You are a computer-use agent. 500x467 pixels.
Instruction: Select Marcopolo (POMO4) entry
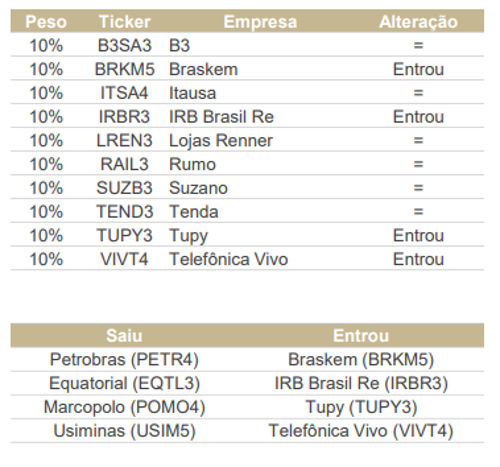pos(124,407)
